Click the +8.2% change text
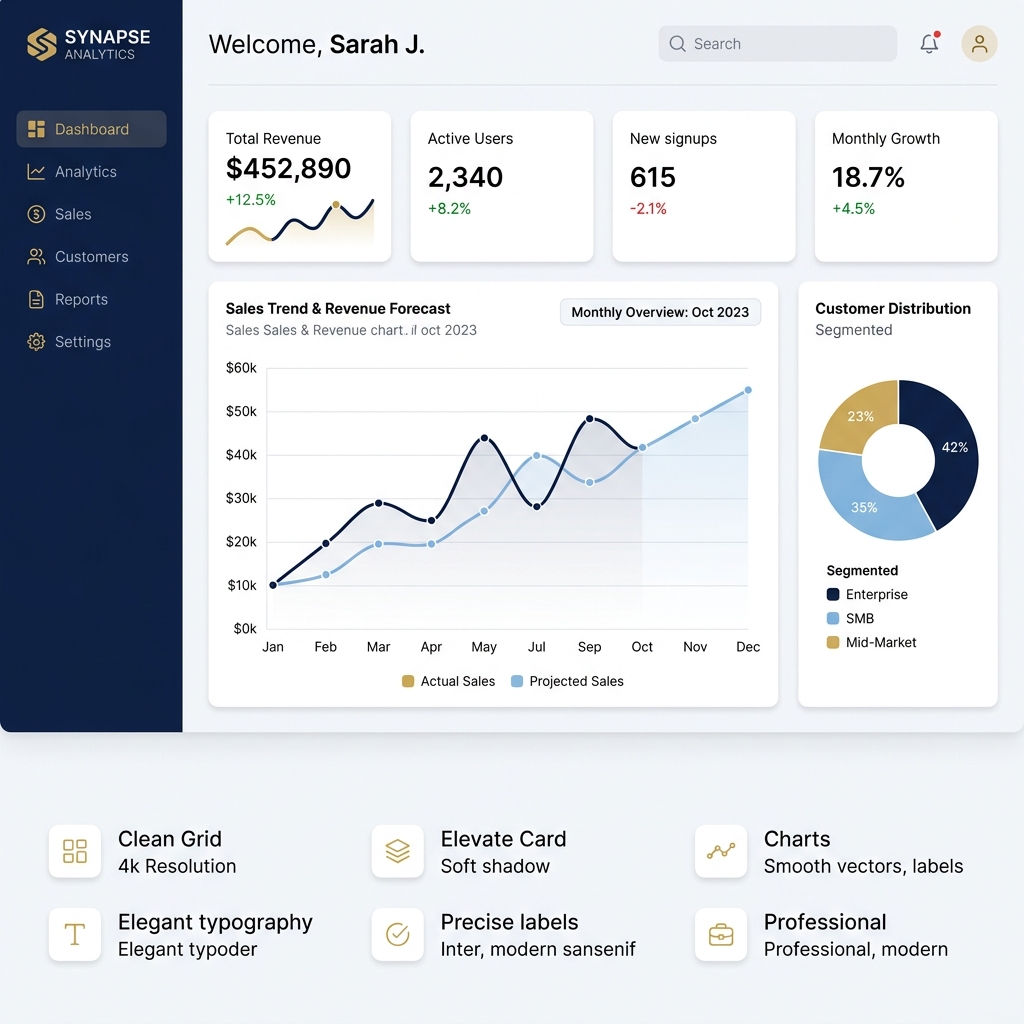This screenshot has height=1024, width=1024. pyautogui.click(x=449, y=208)
